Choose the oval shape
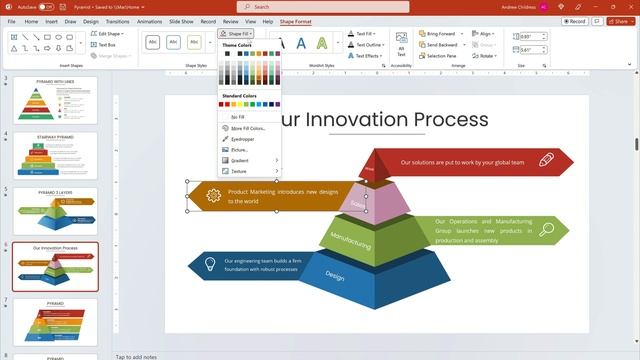 pyautogui.click(x=58, y=37)
